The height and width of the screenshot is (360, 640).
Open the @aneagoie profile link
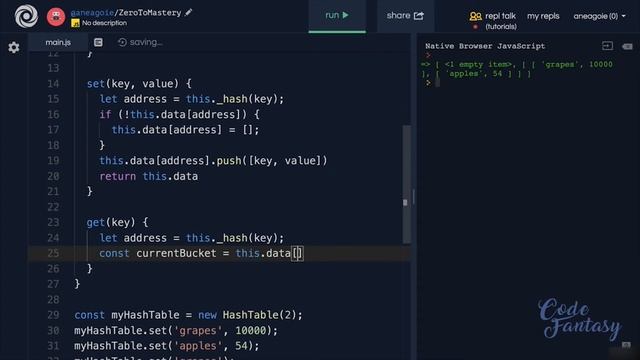click(x=92, y=13)
